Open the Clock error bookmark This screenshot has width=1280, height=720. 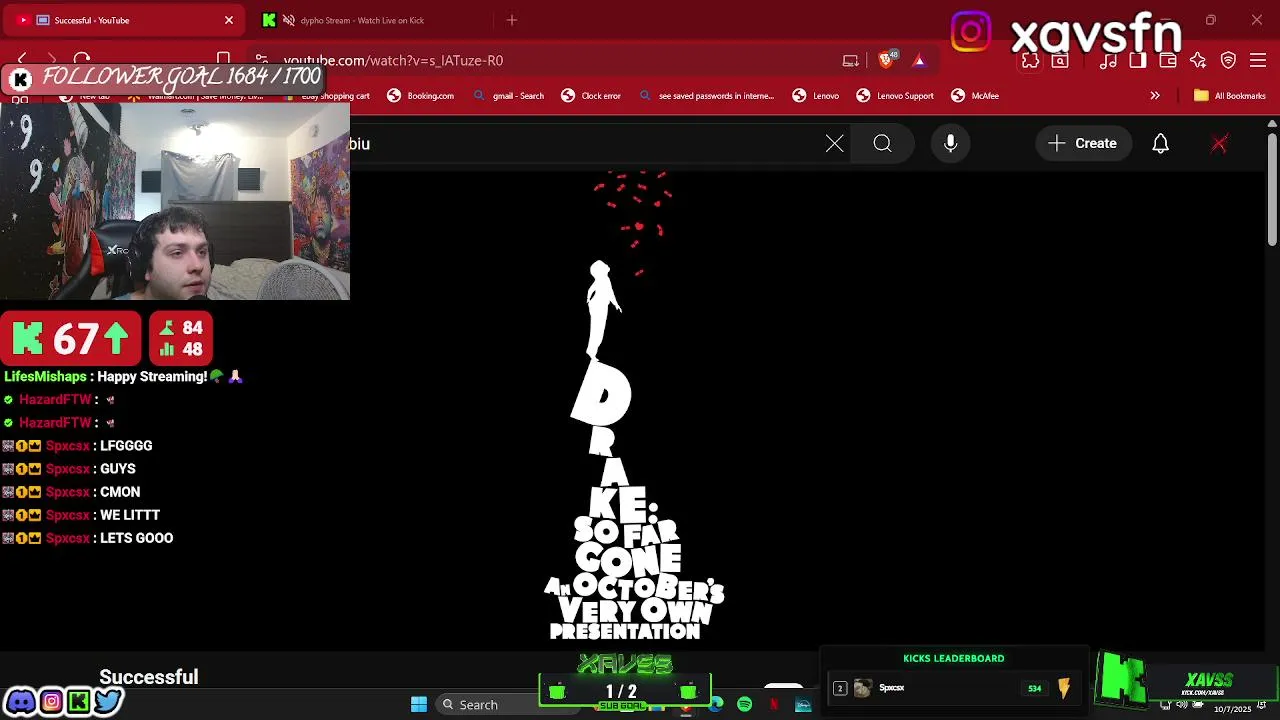click(x=590, y=96)
